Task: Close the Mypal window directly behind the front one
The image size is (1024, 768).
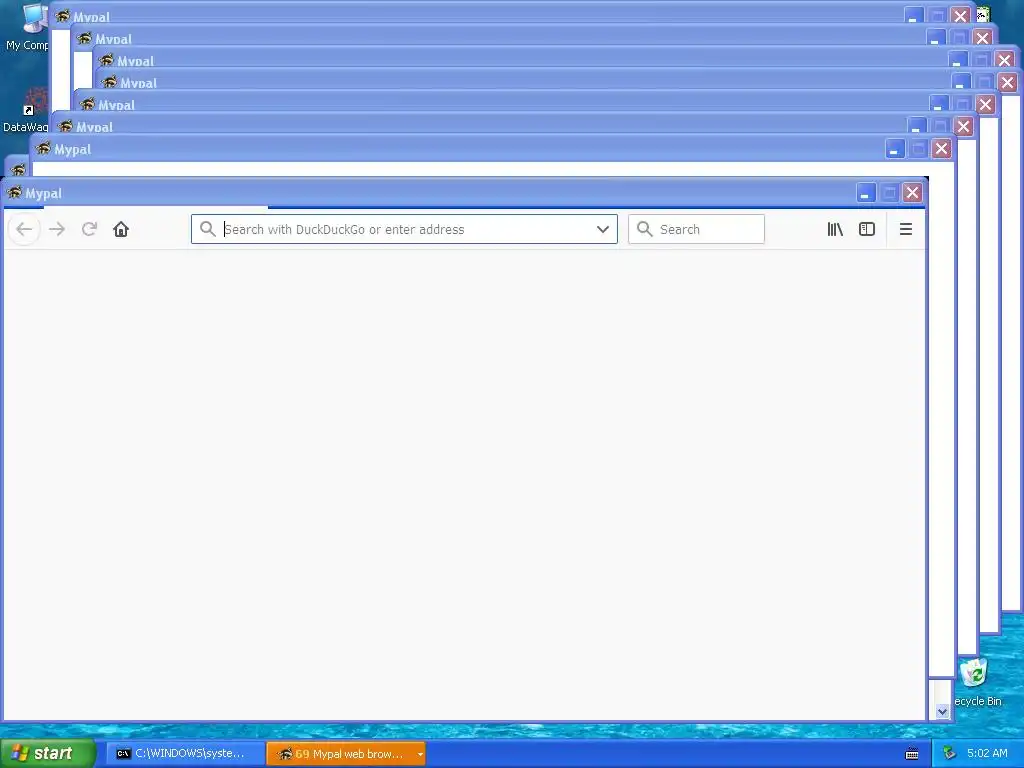Action: point(941,149)
